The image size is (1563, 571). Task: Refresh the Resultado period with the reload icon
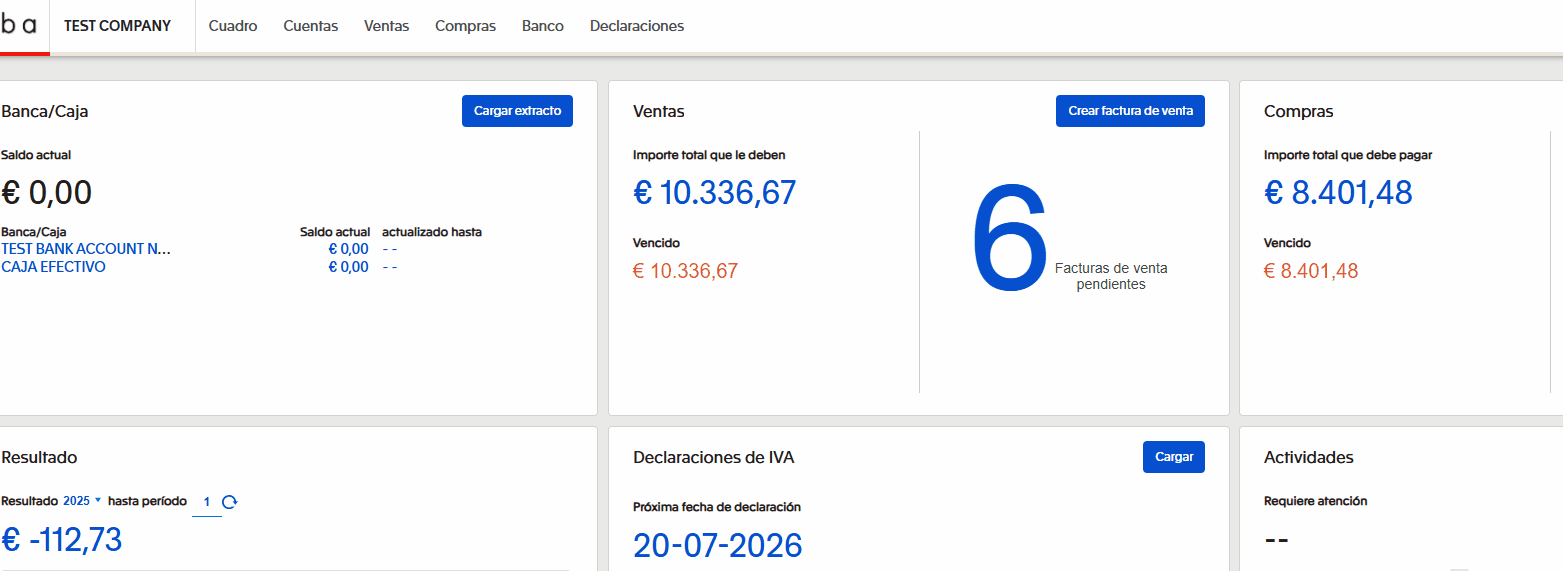[229, 502]
